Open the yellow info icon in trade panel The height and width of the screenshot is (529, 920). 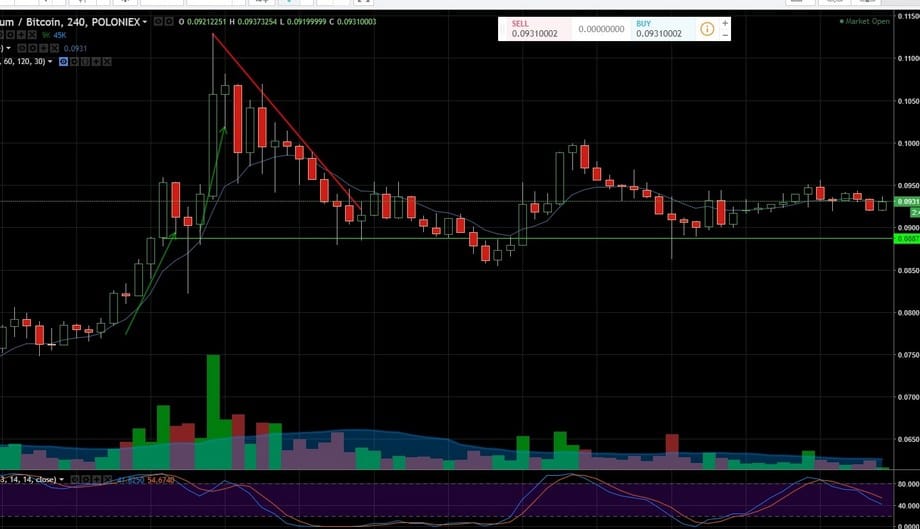(x=707, y=29)
